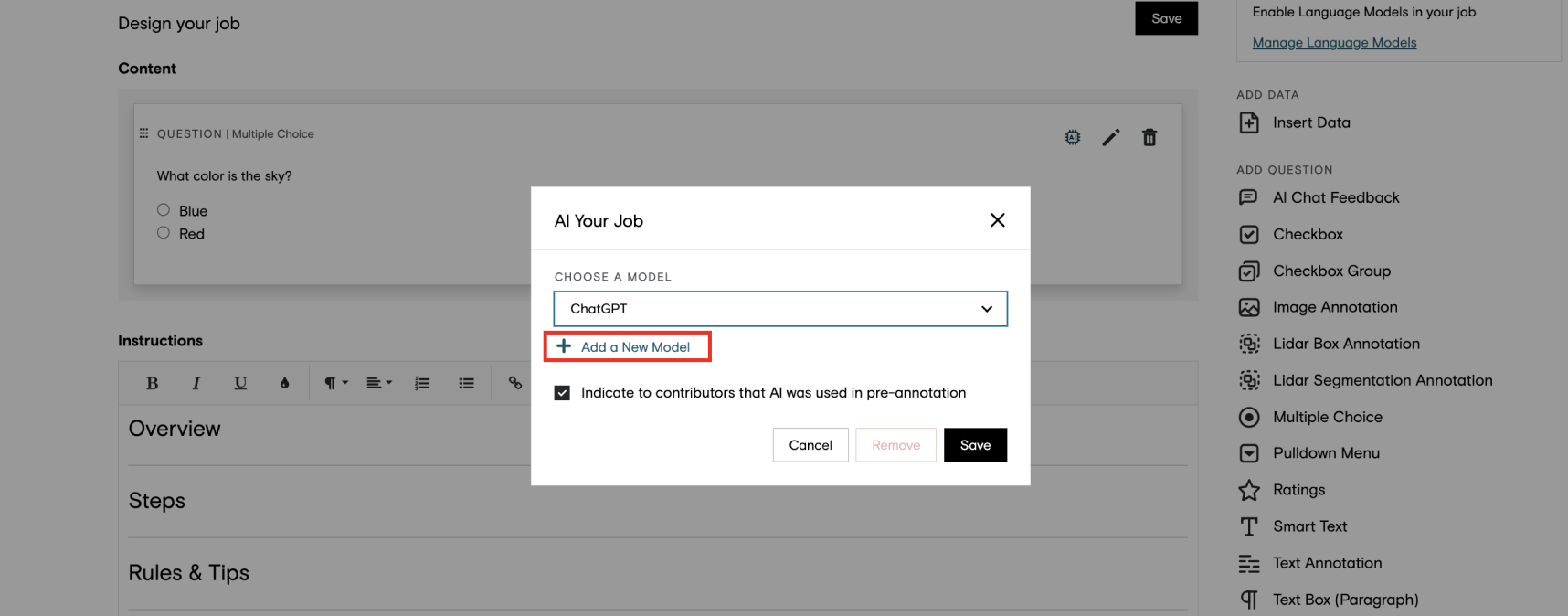
Task: Uncheck the AI pre-annotation indicator checkbox
Action: [x=562, y=393]
